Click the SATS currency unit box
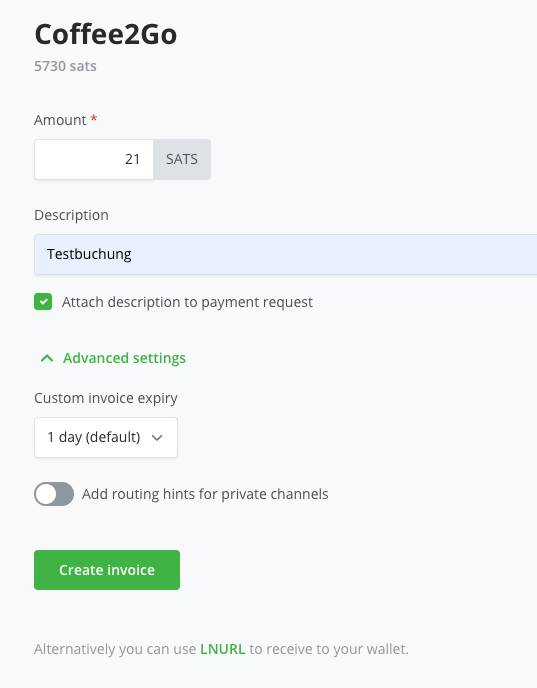The image size is (537, 688). coord(182,159)
